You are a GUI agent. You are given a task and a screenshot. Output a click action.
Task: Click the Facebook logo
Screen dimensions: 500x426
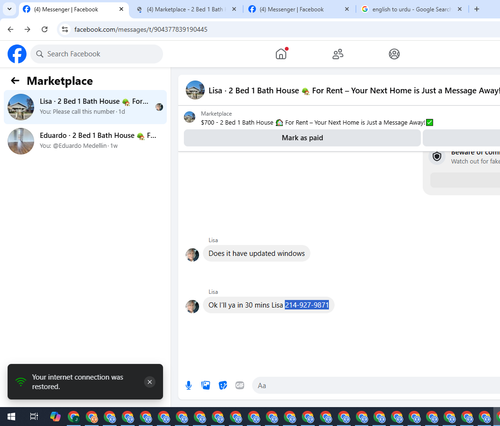point(17,54)
